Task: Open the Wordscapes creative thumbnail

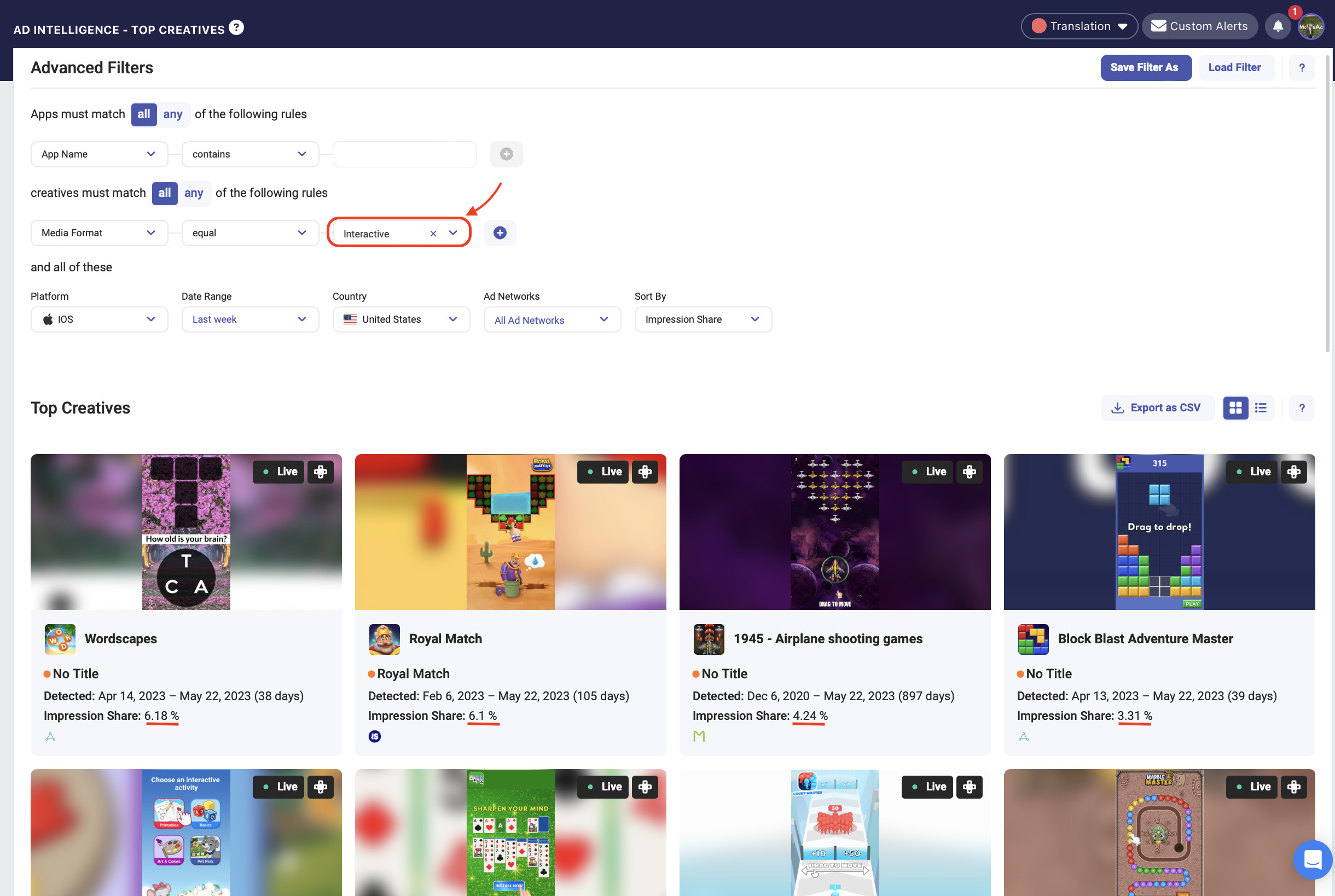Action: coord(187,532)
